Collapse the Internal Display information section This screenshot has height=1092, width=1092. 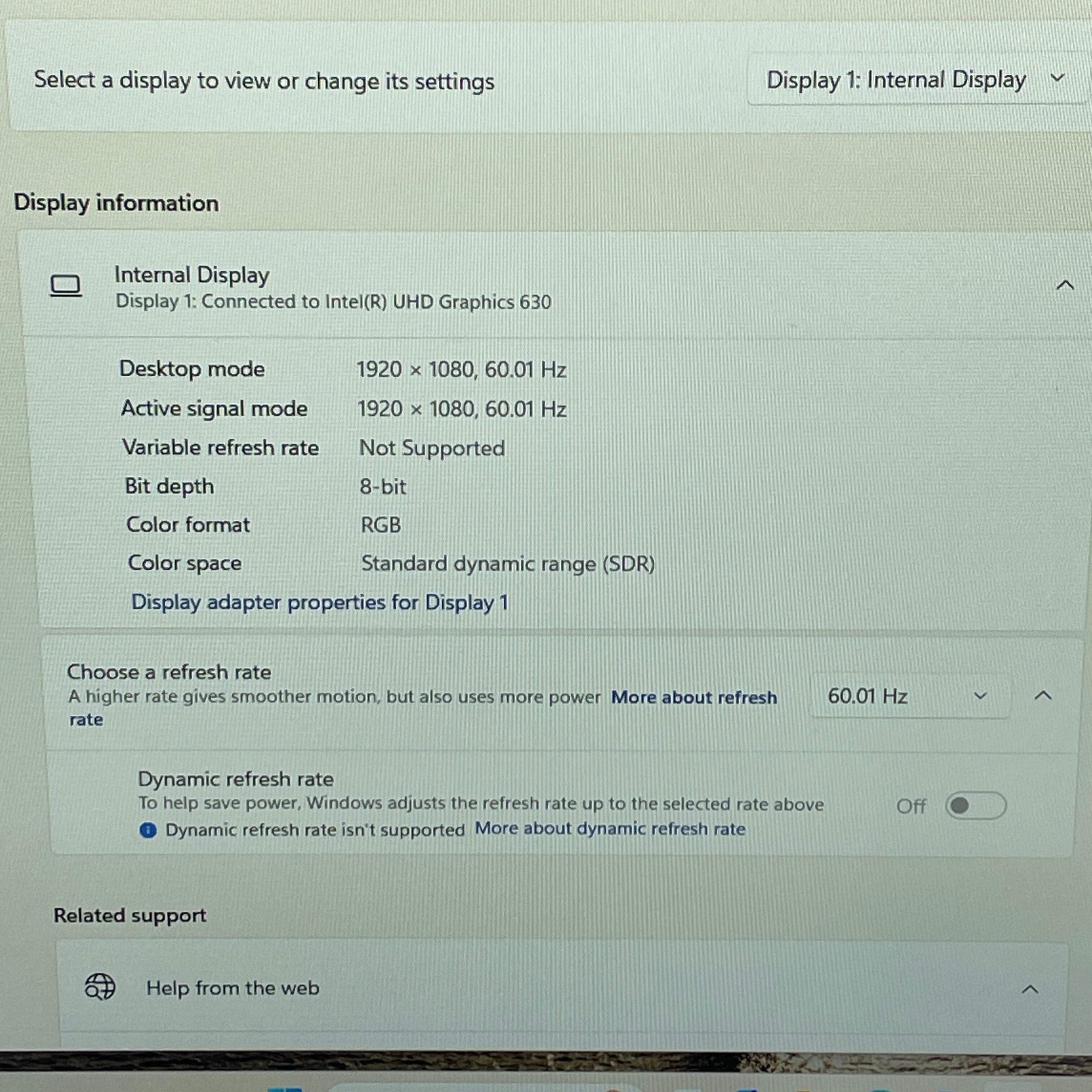1065,285
